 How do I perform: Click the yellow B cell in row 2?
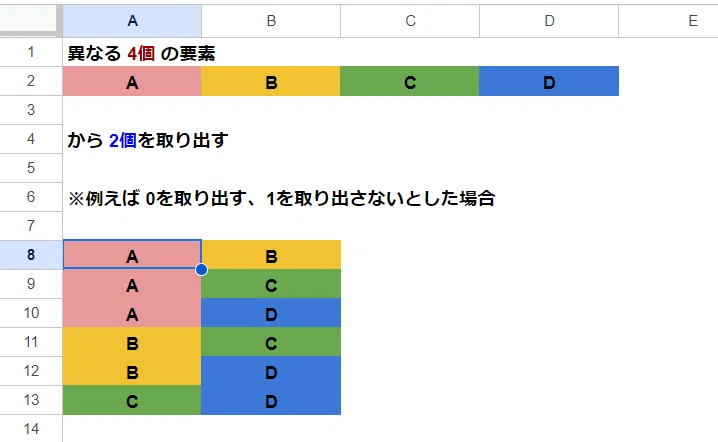271,81
